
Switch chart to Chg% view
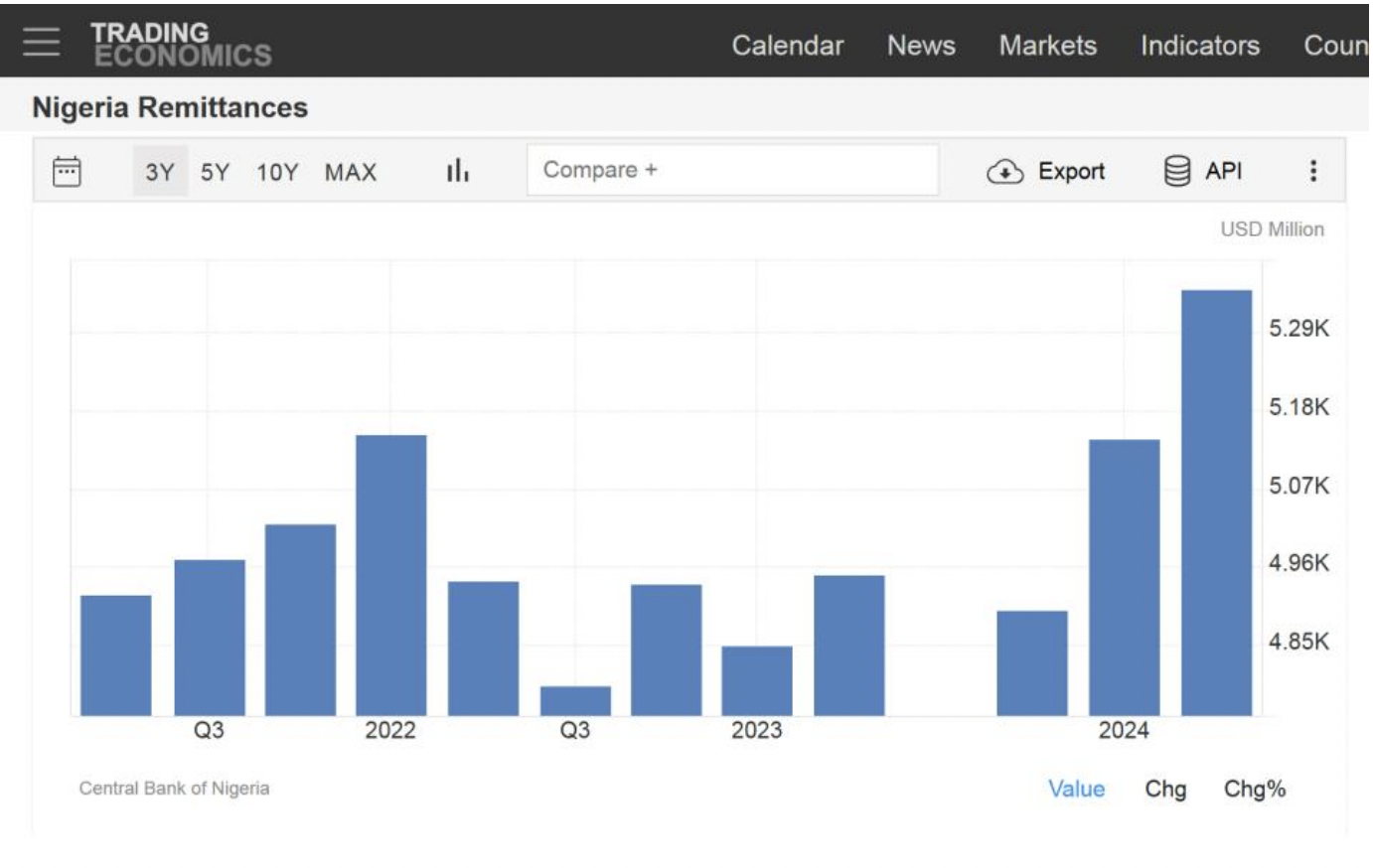[x=1254, y=789]
